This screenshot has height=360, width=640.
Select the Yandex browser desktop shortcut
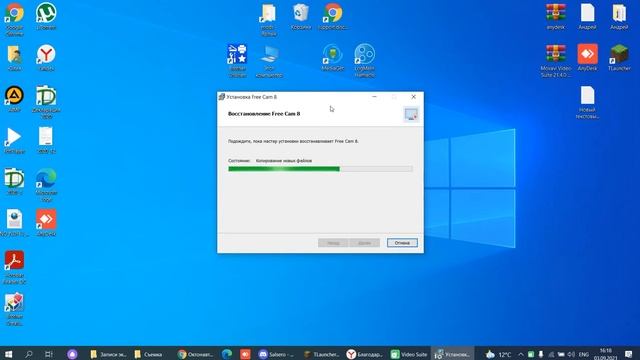click(46, 58)
